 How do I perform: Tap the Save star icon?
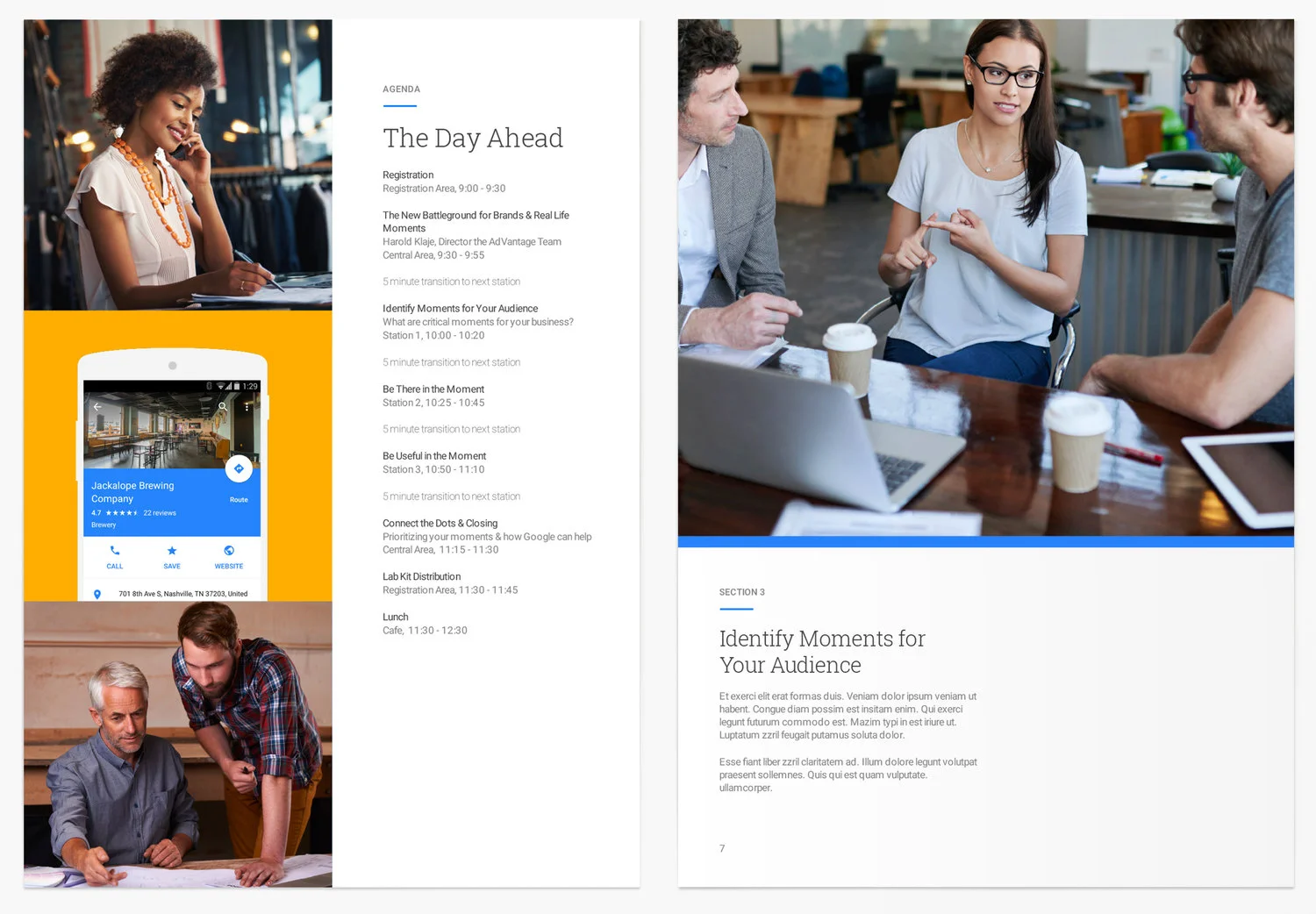pos(172,551)
